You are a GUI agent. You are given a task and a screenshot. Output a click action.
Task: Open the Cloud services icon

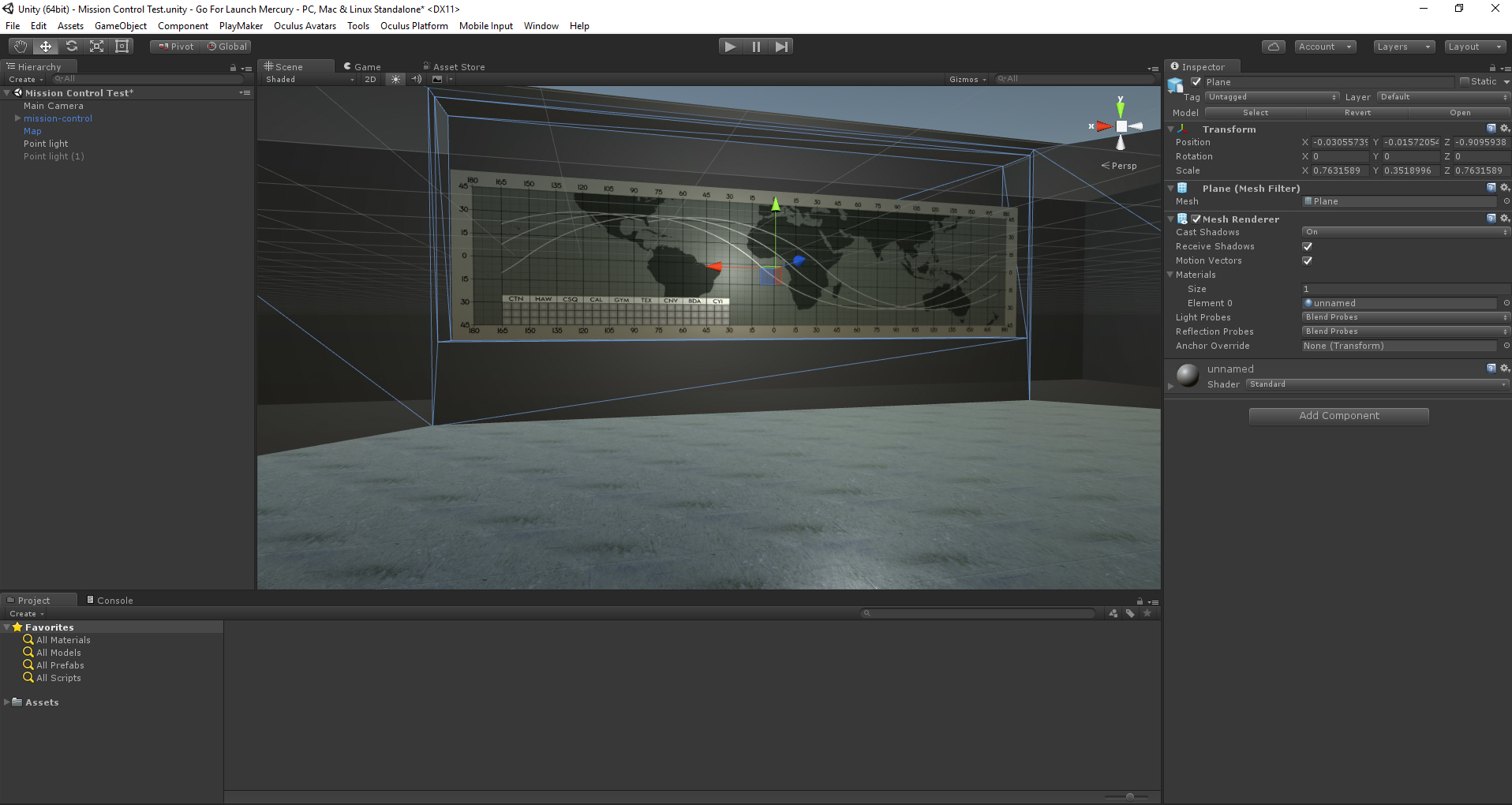pyautogui.click(x=1273, y=47)
